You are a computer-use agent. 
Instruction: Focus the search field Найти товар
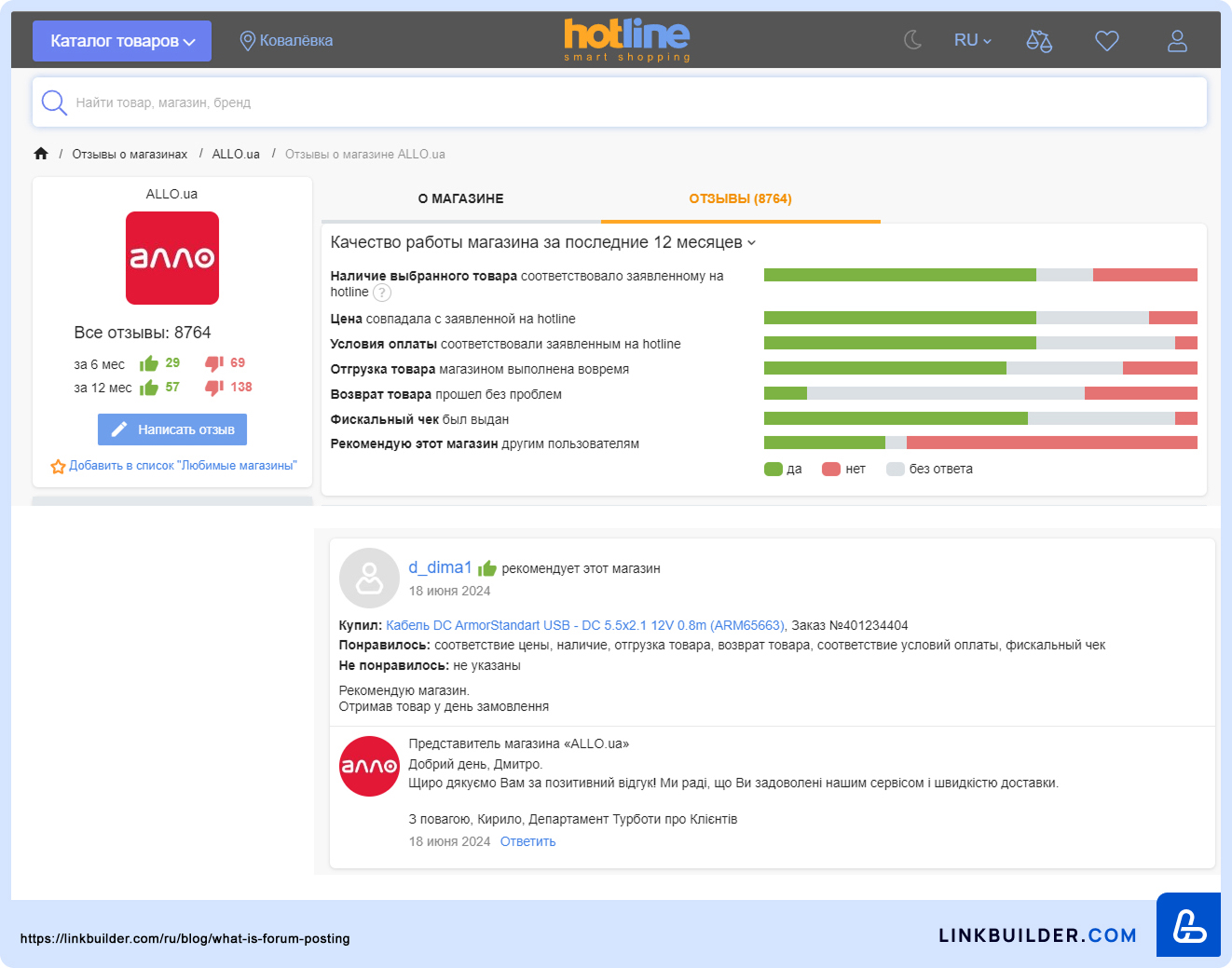[x=620, y=102]
